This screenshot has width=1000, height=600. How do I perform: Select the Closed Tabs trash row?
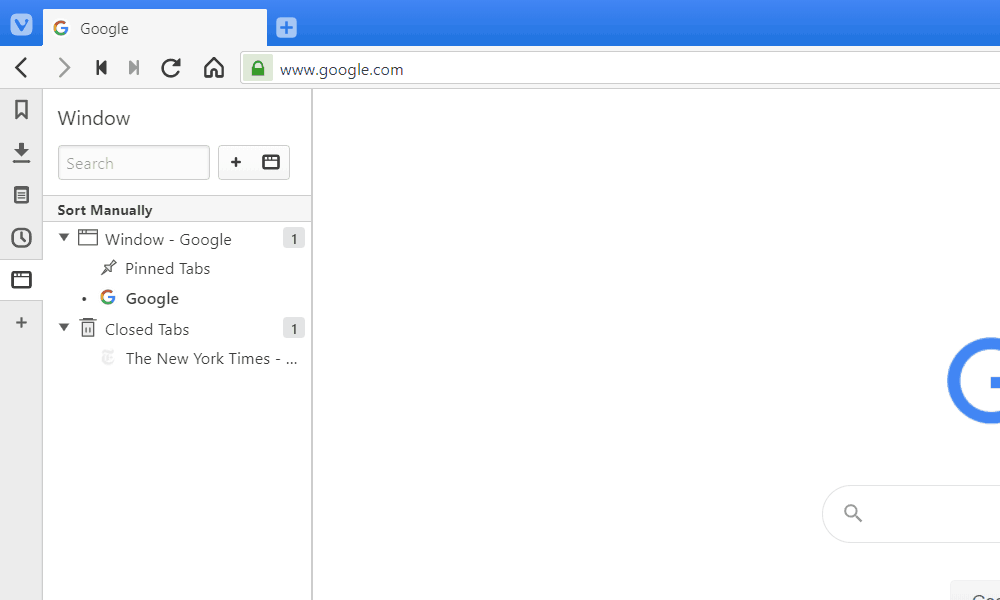coord(177,329)
